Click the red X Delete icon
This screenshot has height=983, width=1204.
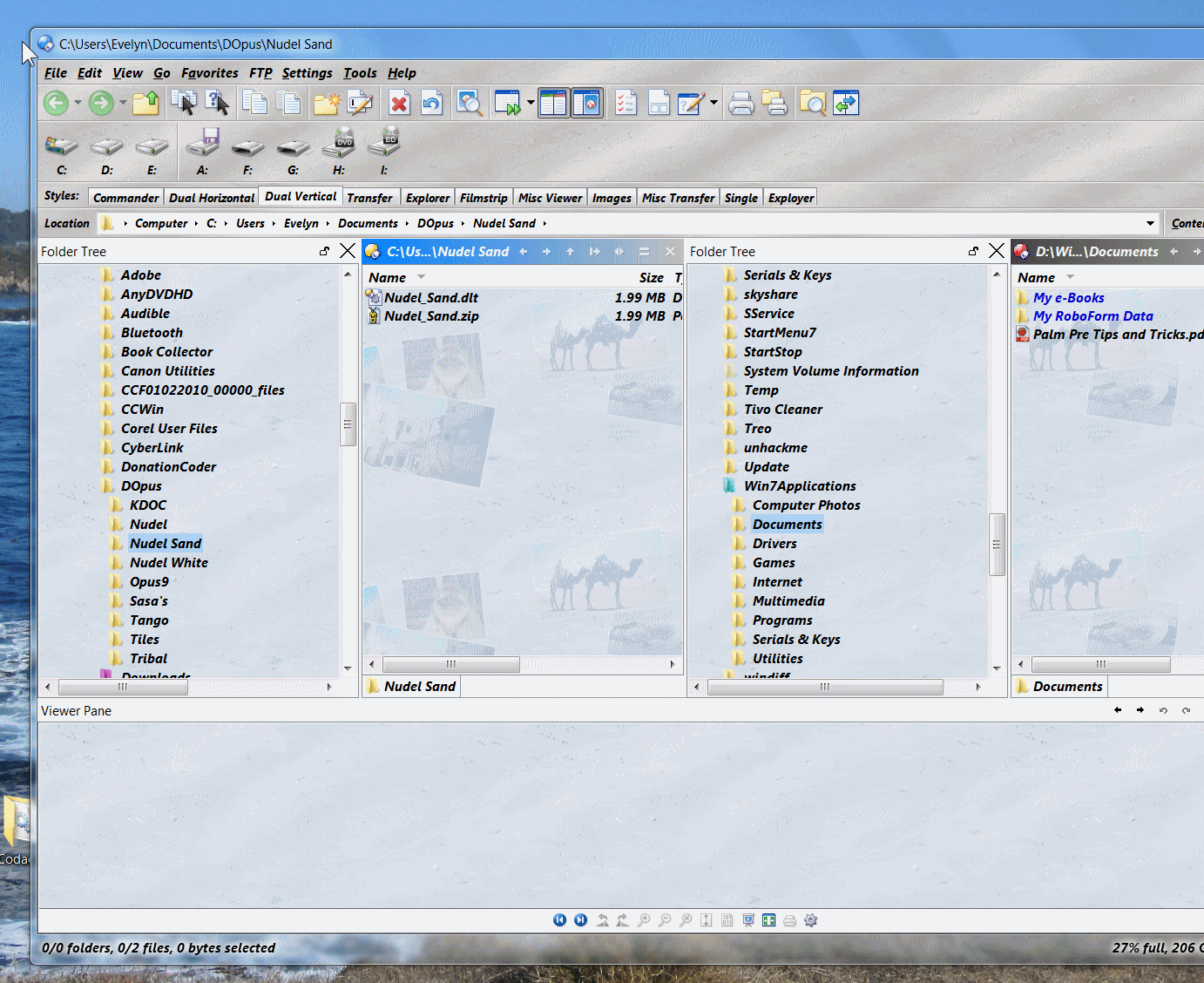click(x=399, y=103)
